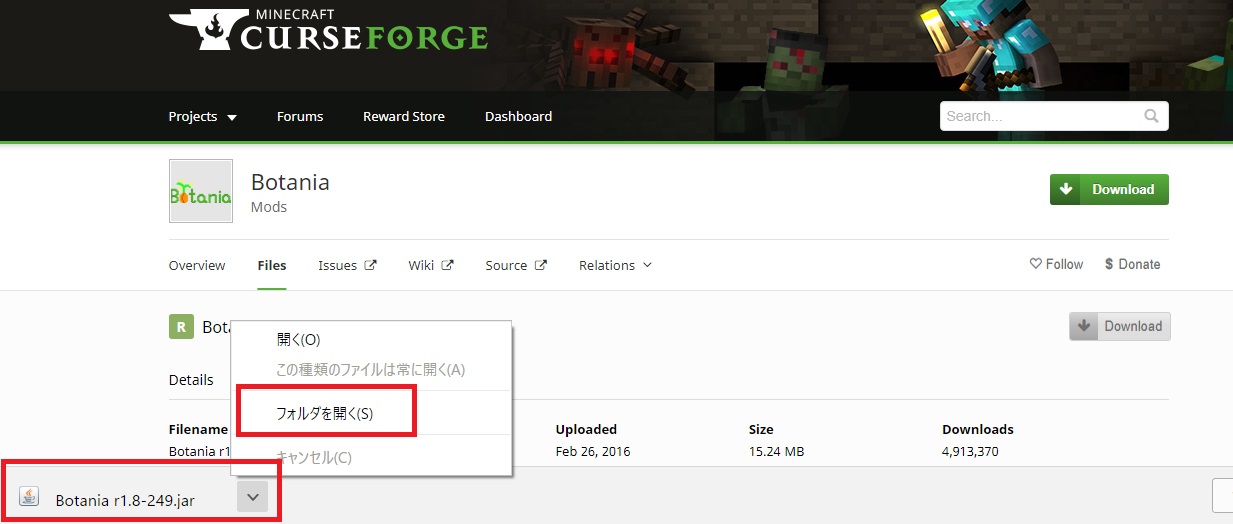The height and width of the screenshot is (524, 1233).
Task: Click the Mods category label
Action: pyautogui.click(x=269, y=207)
